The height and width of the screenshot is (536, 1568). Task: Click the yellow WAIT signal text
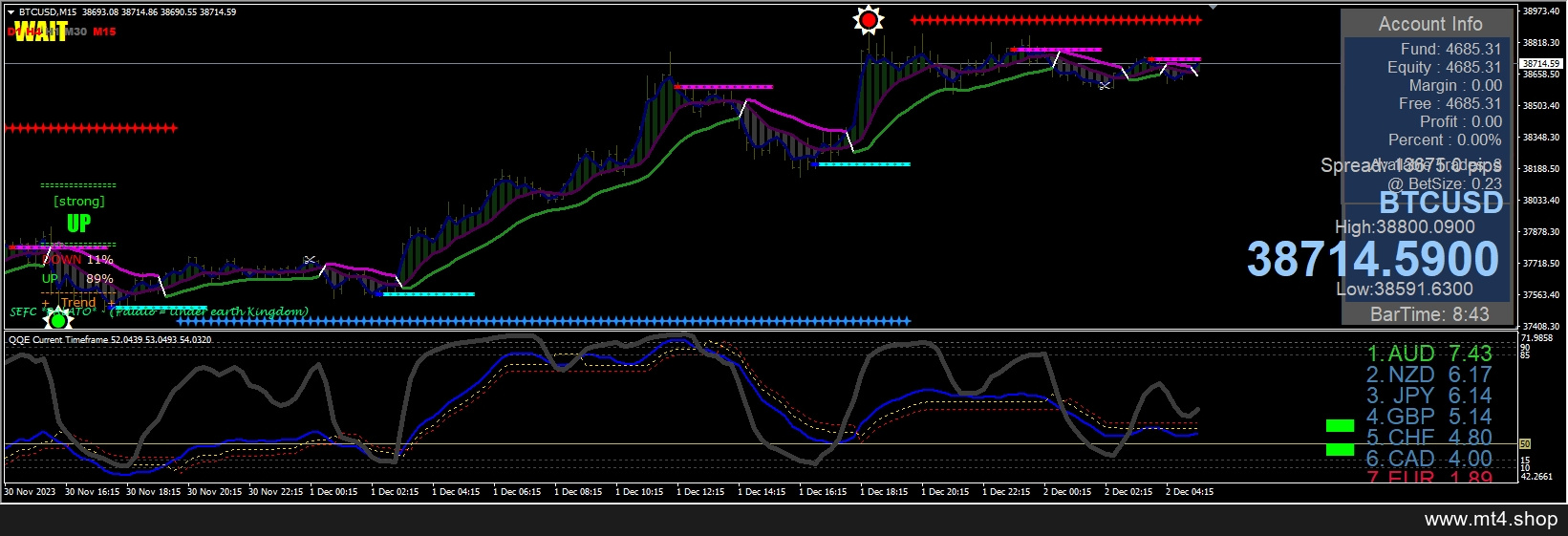[x=41, y=32]
